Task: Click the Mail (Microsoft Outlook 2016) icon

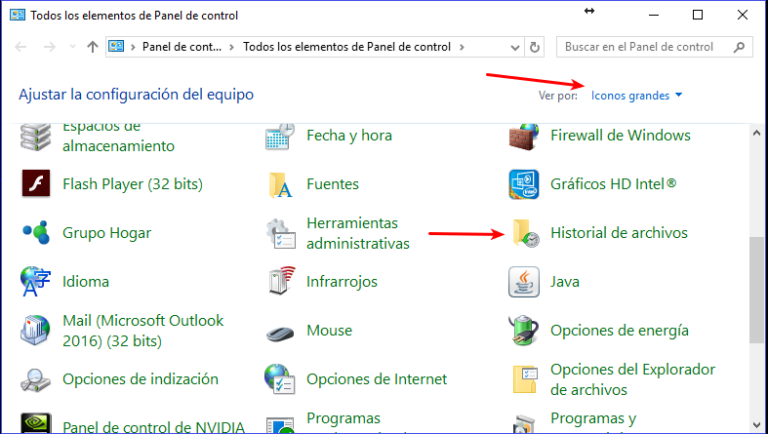Action: pyautogui.click(x=35, y=330)
